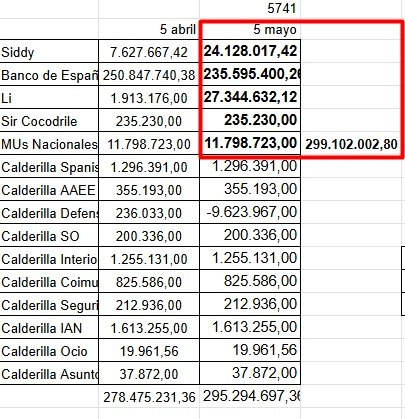Select Siddy's 5 mayo value 24.128.017,42
This screenshot has height=419, width=405.
coord(250,51)
